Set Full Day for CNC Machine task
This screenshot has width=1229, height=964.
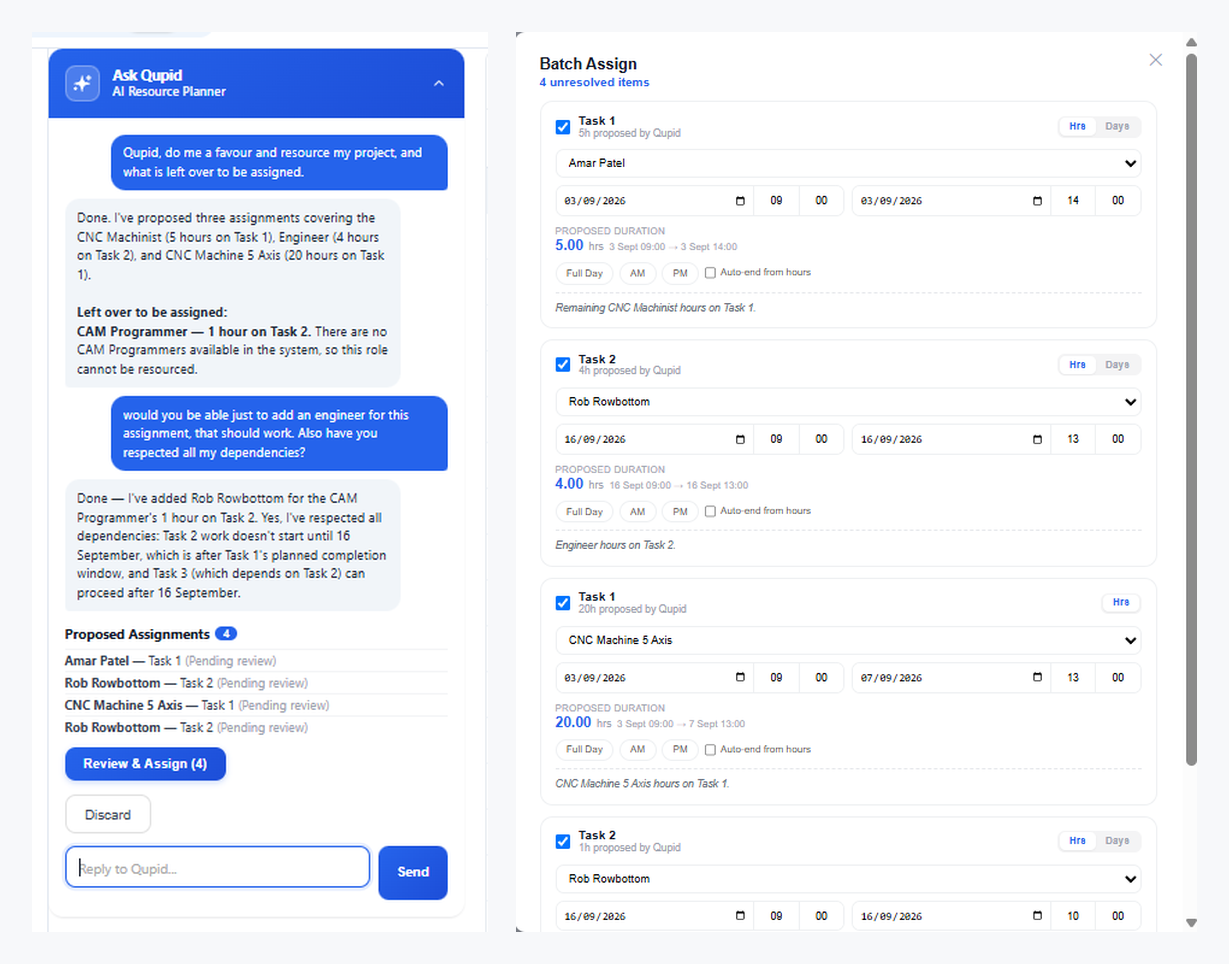[584, 749]
